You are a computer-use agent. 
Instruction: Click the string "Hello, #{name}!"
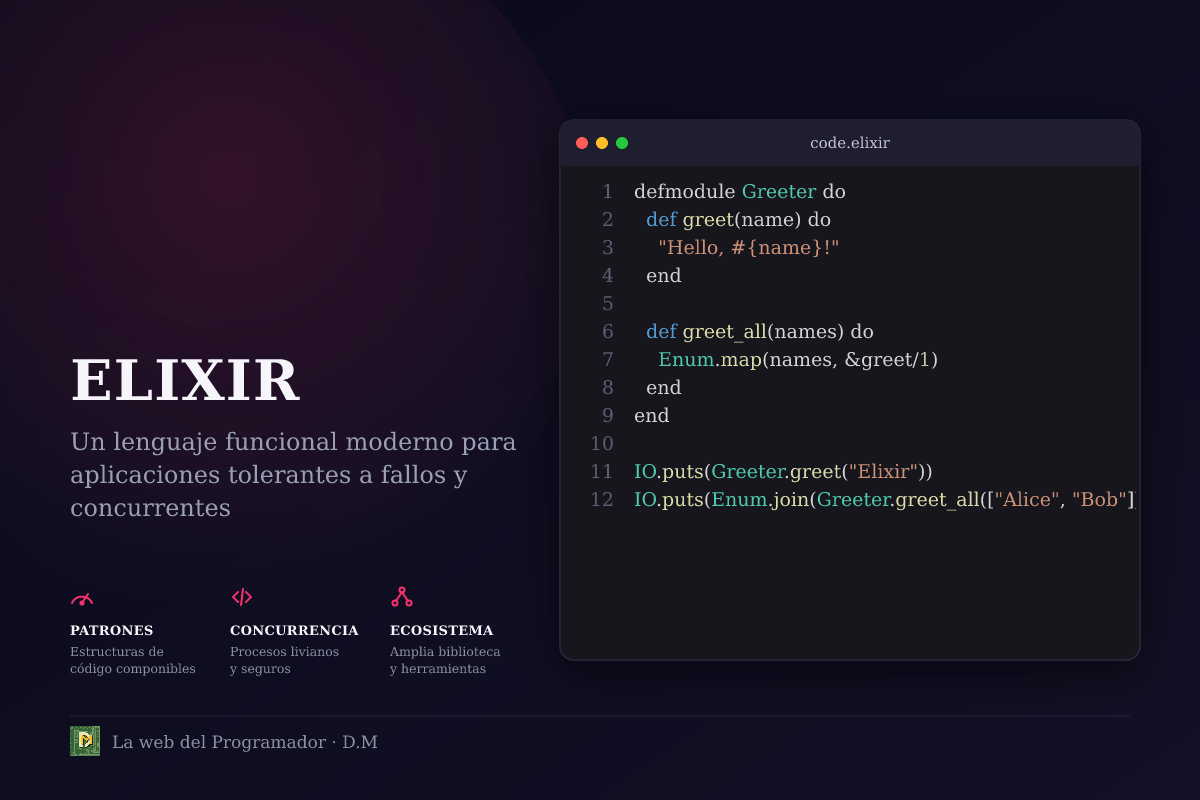click(x=748, y=247)
